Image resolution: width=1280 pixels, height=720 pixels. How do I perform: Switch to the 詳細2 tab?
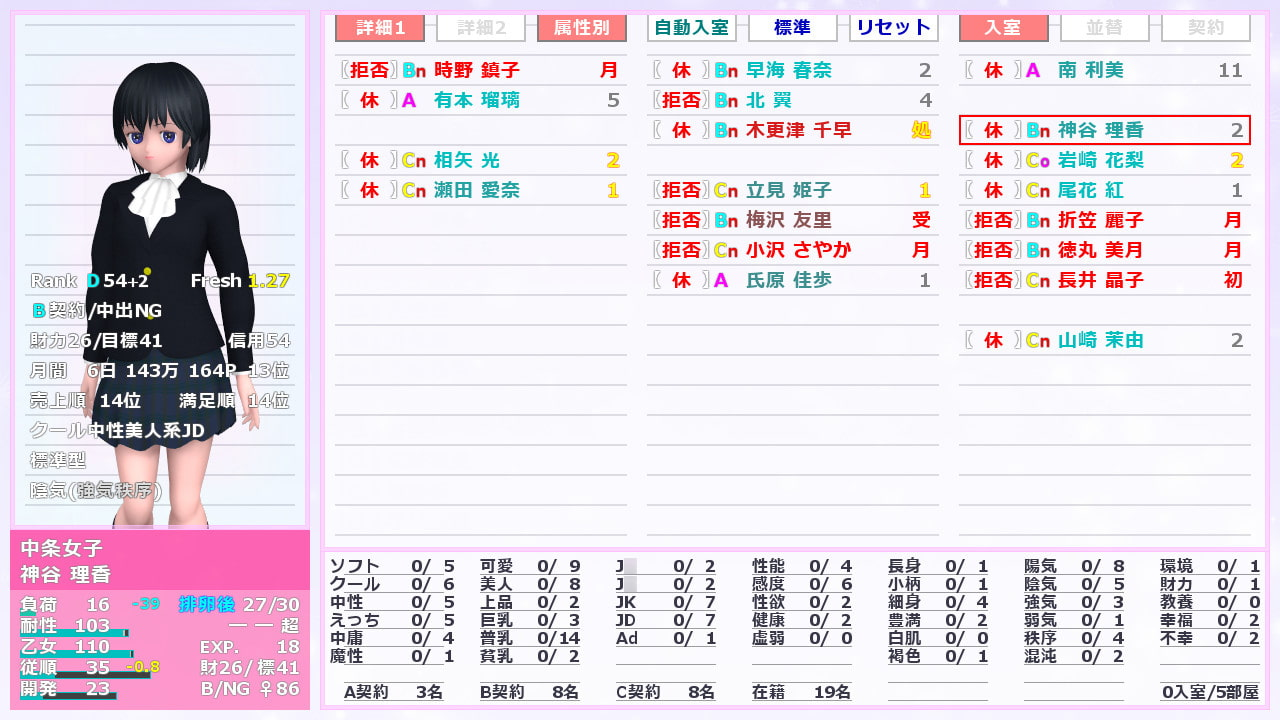(x=481, y=27)
